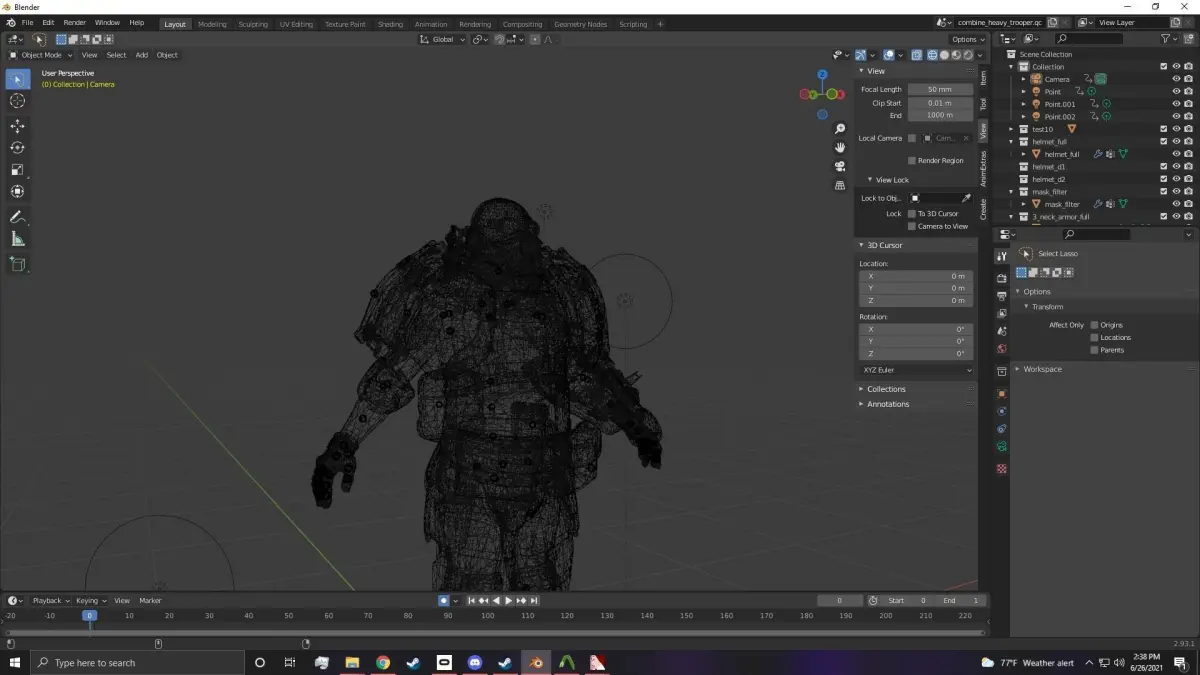Open World properties tab
Screen dimensions: 1200x675
coord(1002,349)
